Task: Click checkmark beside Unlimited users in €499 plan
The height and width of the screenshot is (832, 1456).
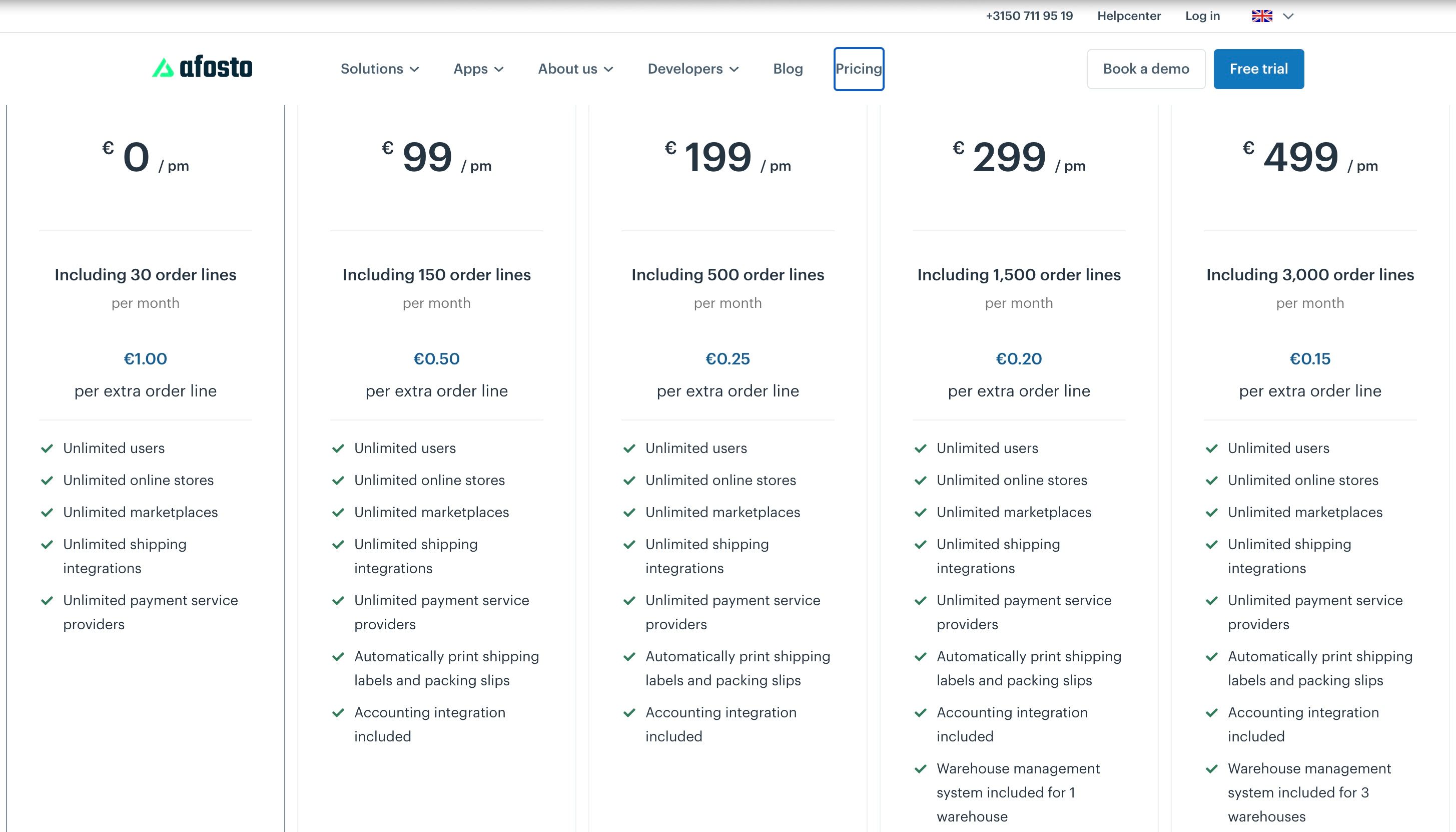Action: pos(1212,449)
